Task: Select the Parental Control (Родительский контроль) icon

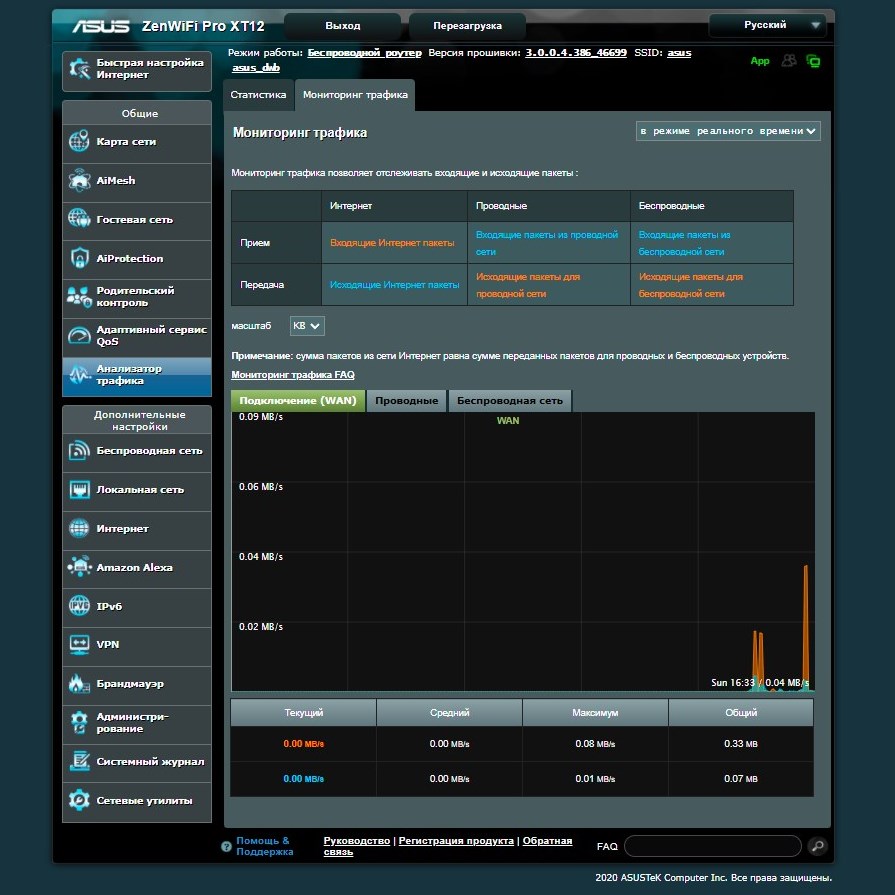Action: click(79, 297)
